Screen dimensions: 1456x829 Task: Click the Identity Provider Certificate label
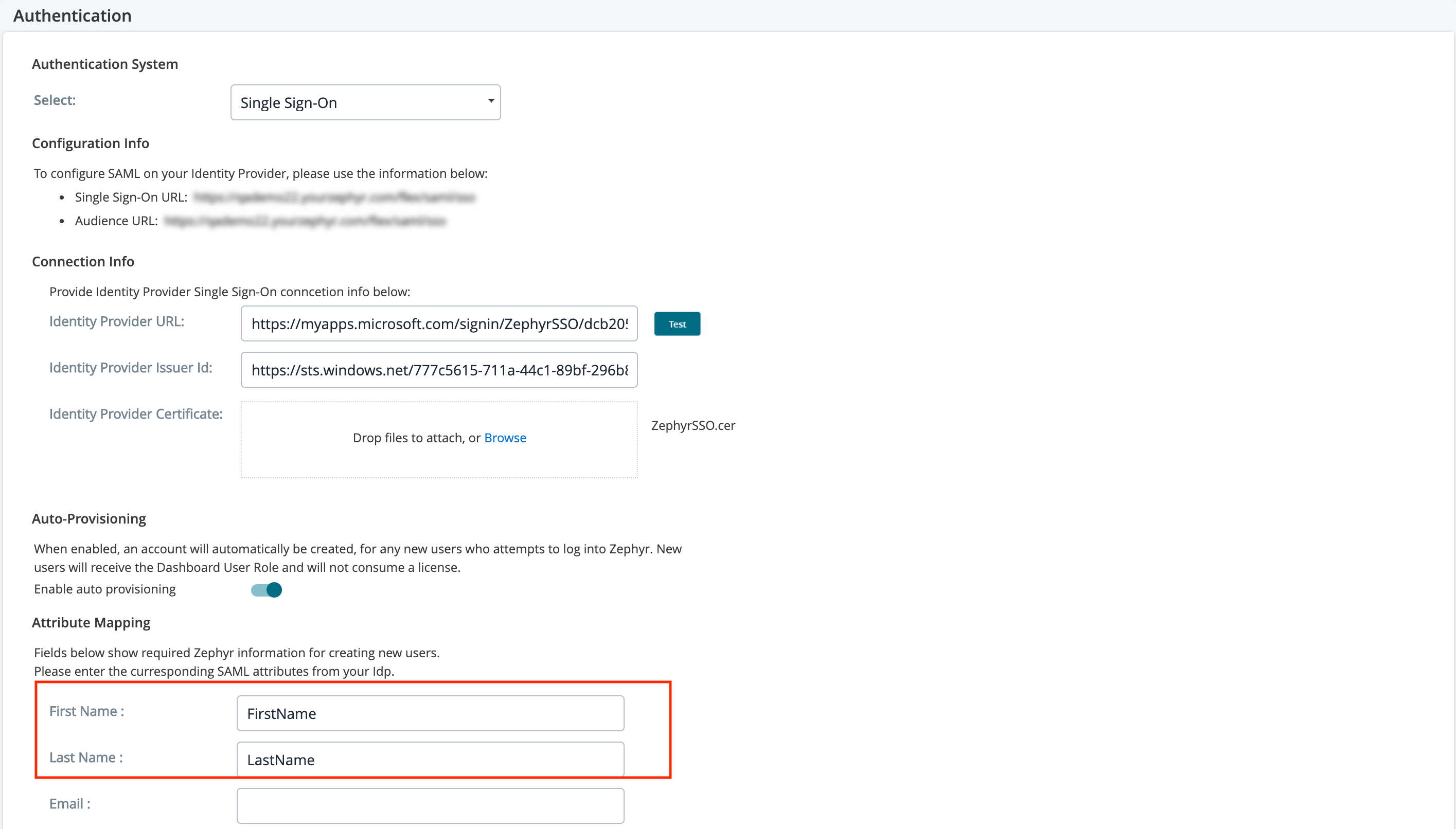click(135, 414)
